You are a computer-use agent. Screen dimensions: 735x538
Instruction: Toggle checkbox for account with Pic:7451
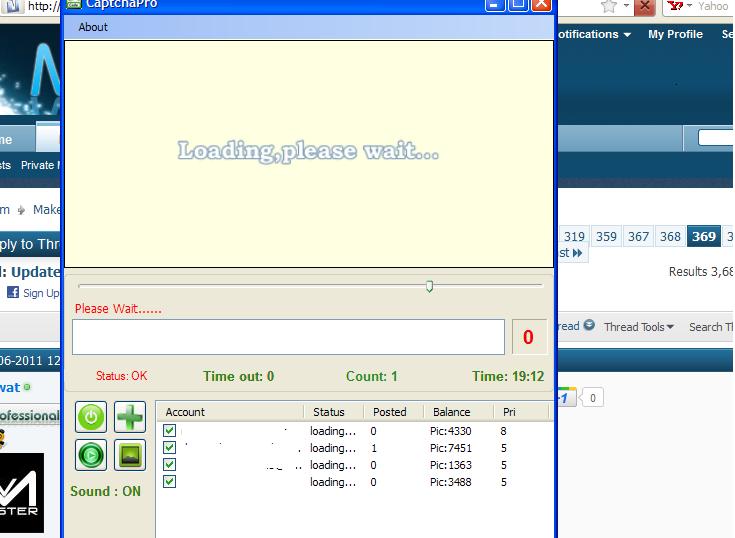pos(169,448)
